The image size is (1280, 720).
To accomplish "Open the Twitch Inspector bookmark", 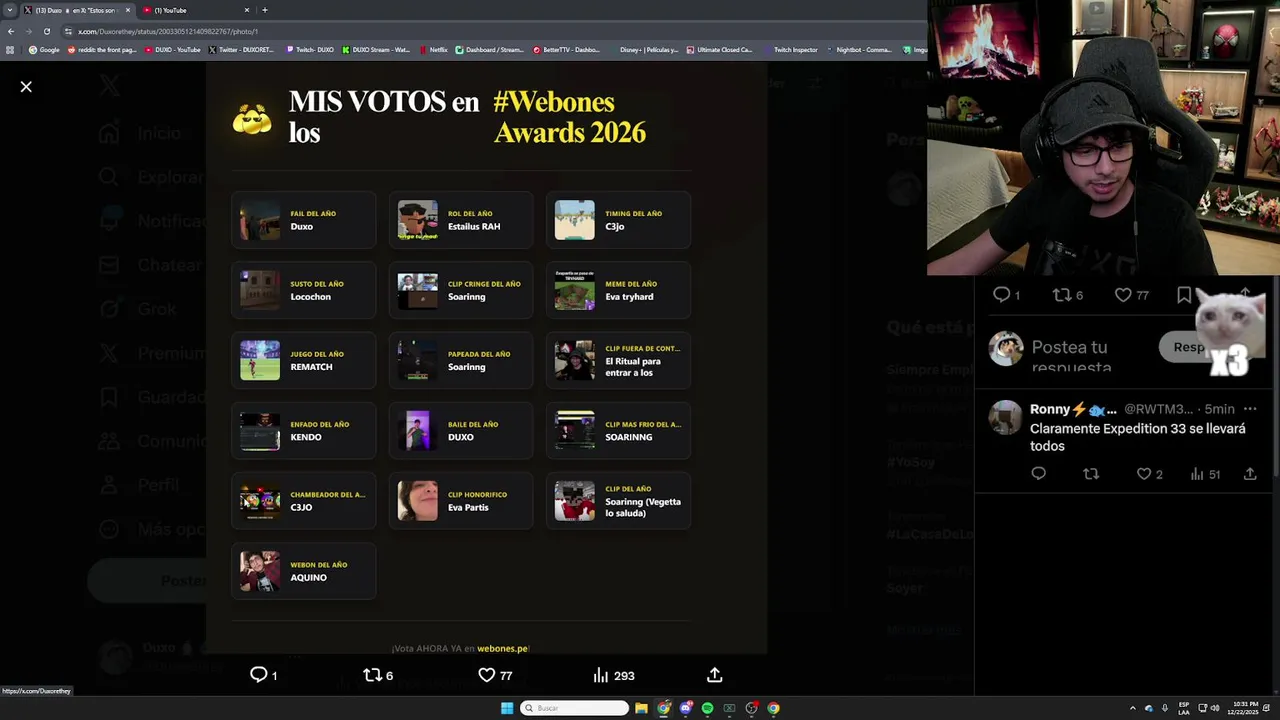I will coord(791,49).
